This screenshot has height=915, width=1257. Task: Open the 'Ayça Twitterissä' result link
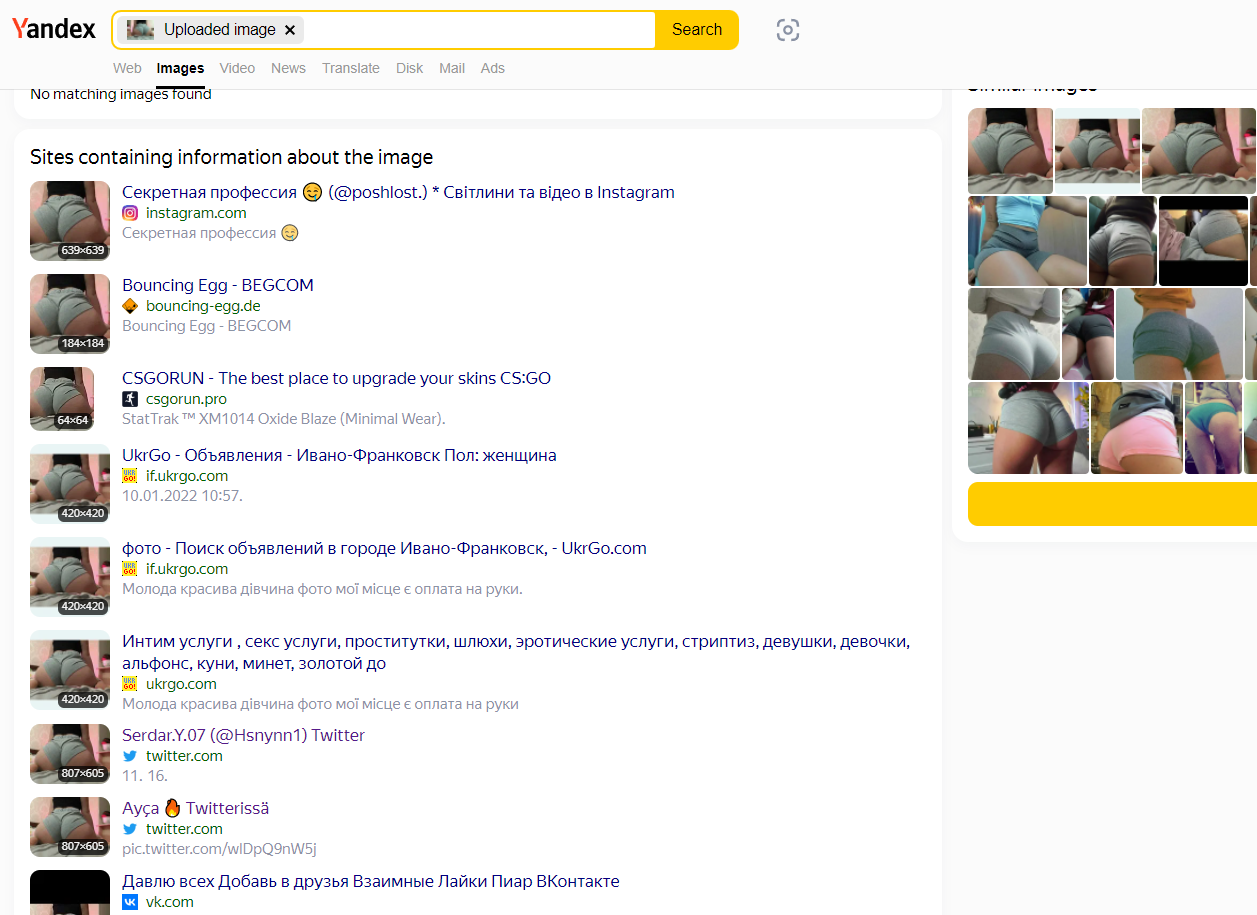(x=195, y=808)
